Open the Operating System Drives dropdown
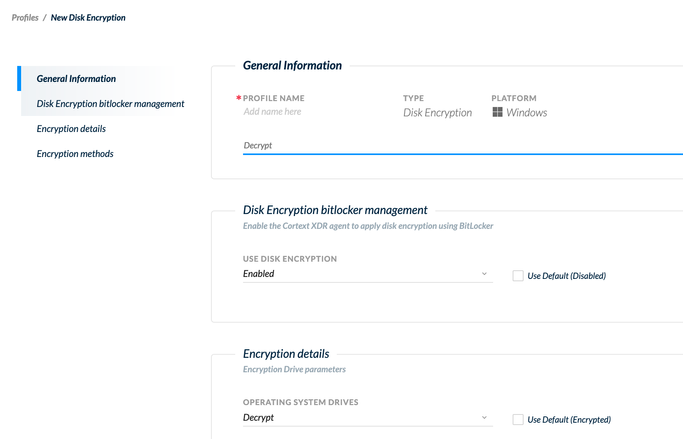Viewport: 683px width, 439px height. tap(366, 418)
